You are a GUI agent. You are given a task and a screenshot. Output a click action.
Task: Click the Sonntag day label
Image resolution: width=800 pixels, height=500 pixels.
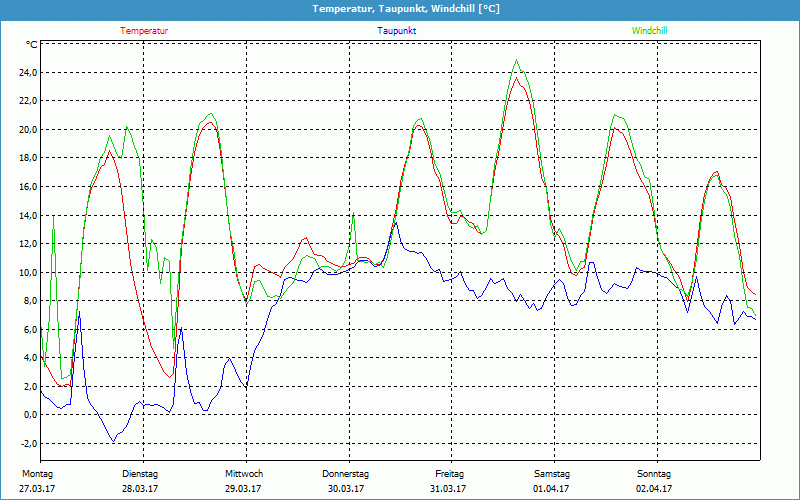(x=654, y=474)
